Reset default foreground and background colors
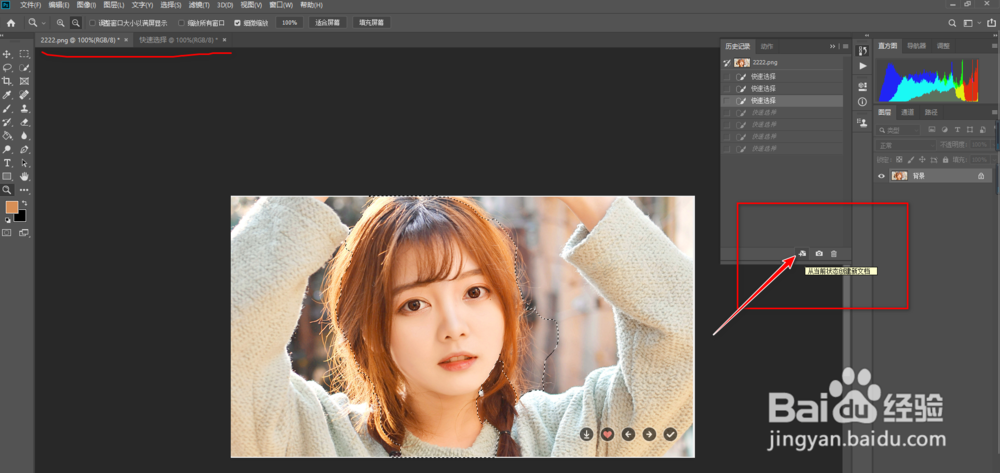Image resolution: width=1000 pixels, height=473 pixels. point(8,220)
